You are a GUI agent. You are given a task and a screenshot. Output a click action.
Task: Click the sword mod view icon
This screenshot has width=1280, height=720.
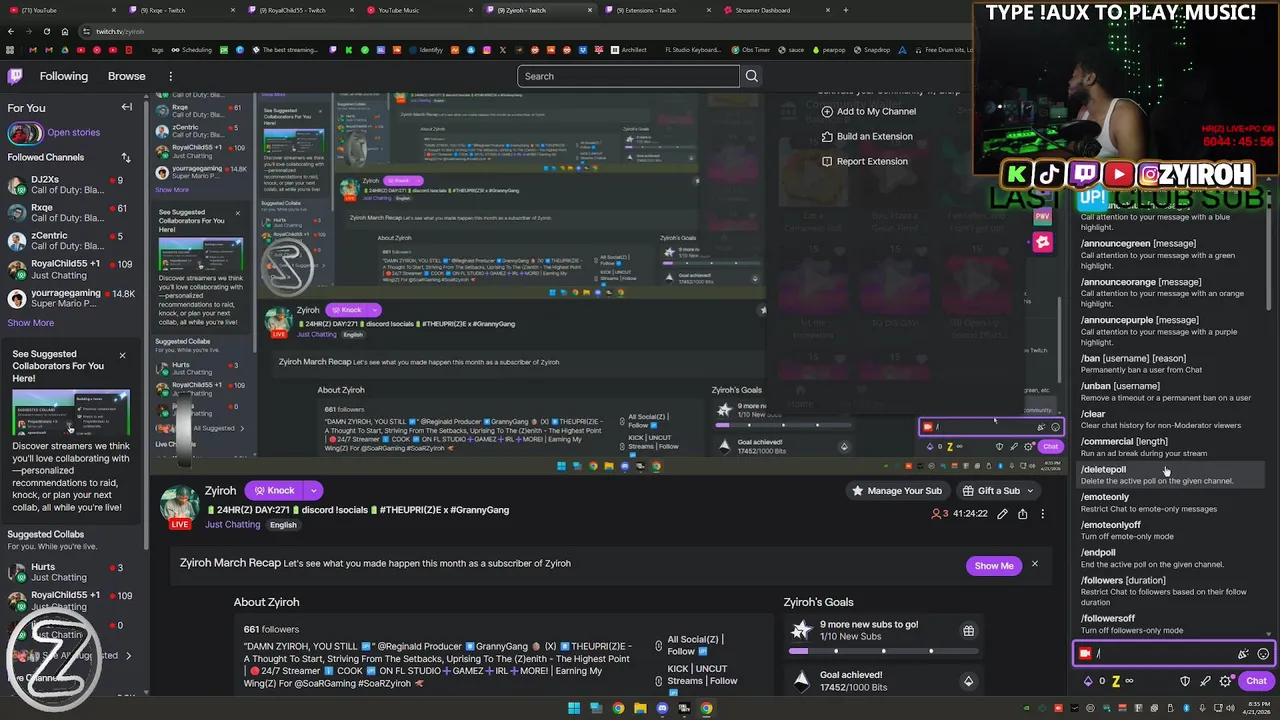point(1205,681)
